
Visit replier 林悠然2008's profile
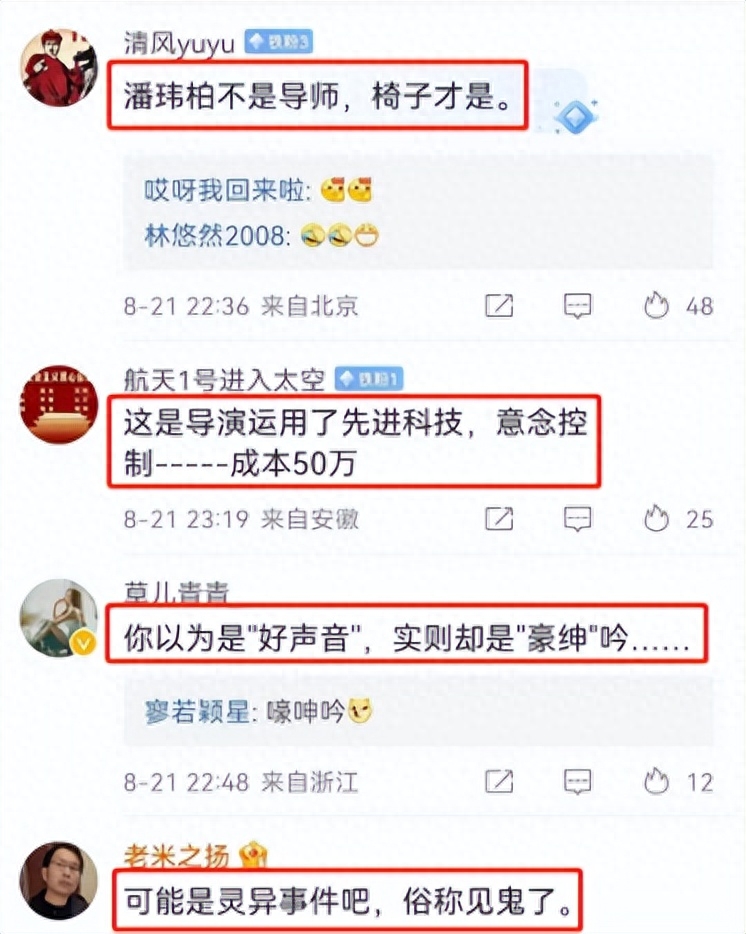coord(214,236)
